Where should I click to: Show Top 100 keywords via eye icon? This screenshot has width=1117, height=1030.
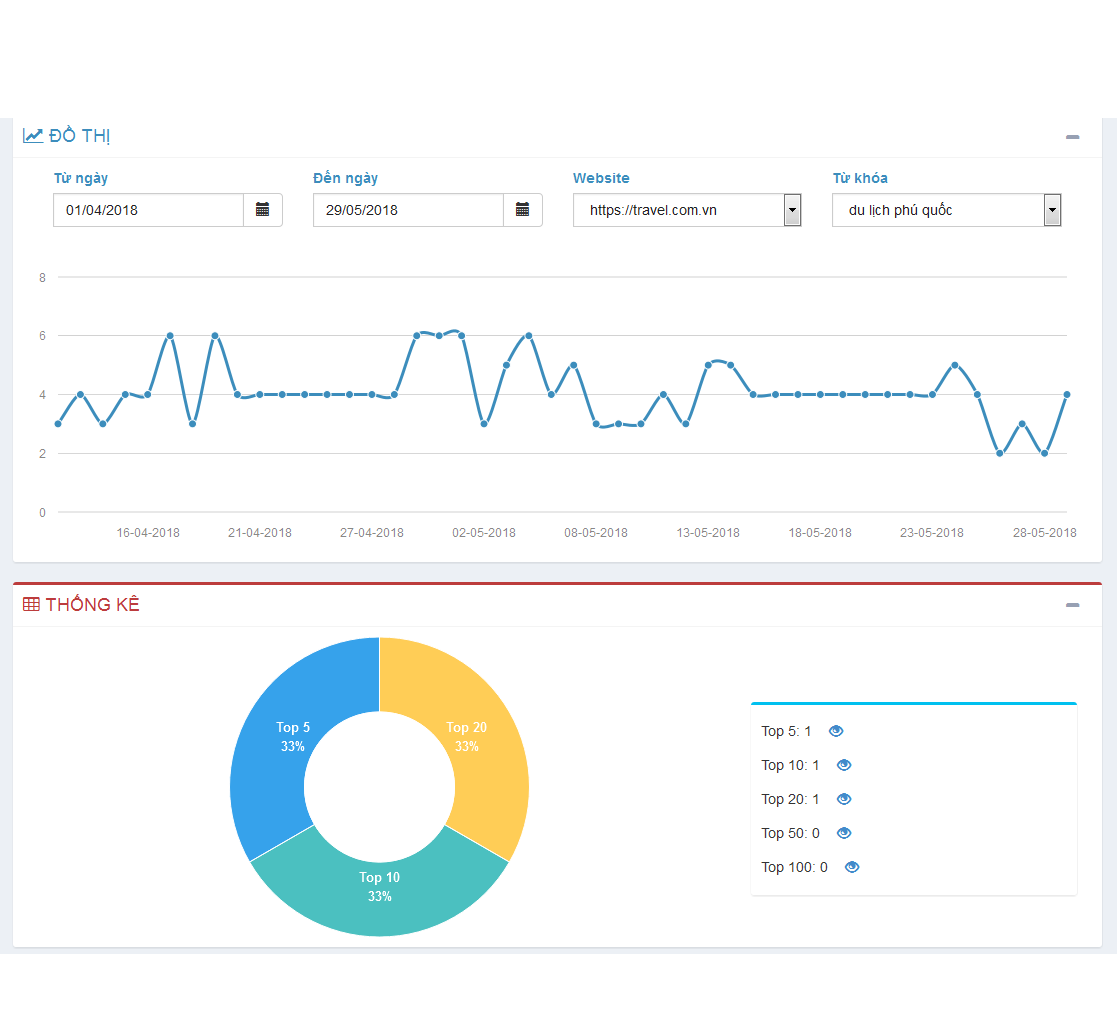pos(852,867)
